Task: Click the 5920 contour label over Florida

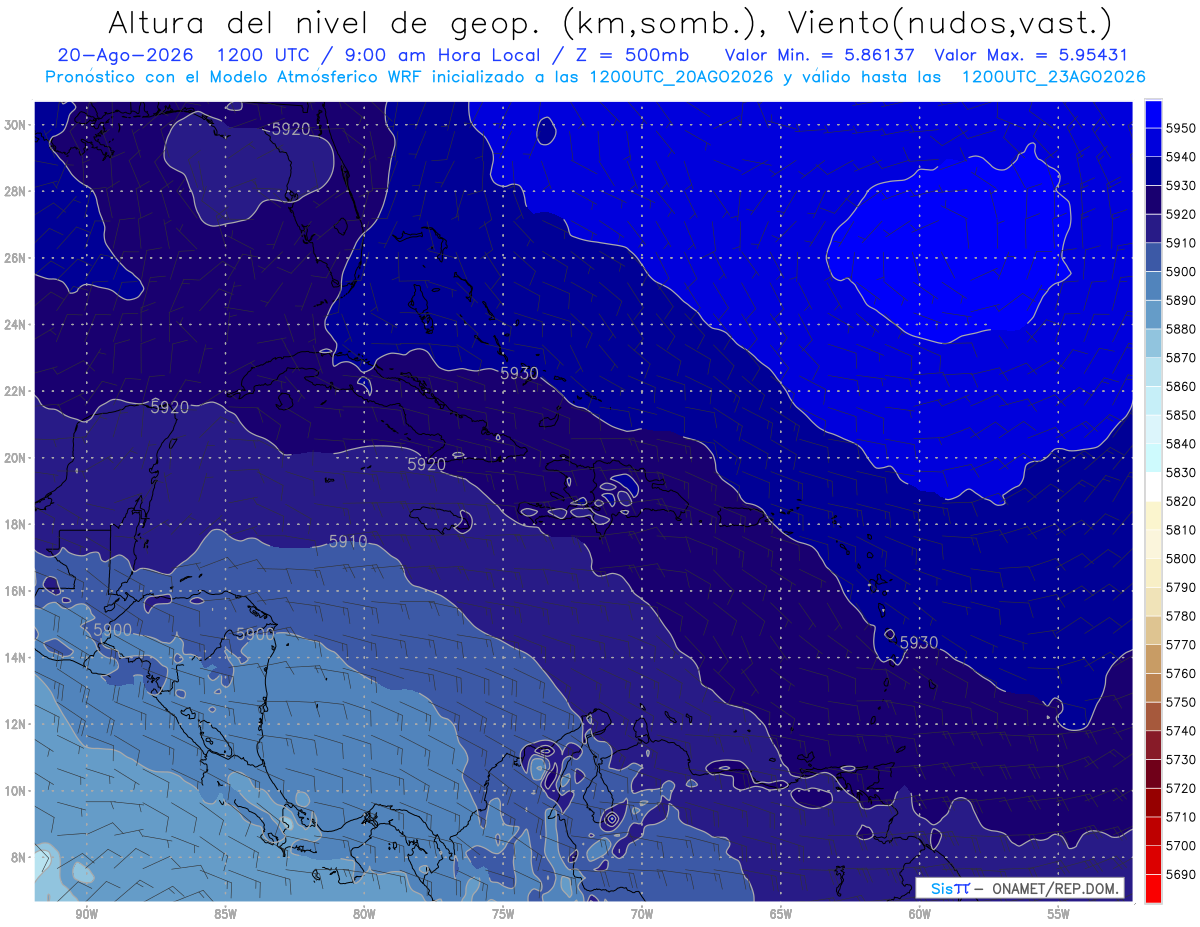Action: (291, 128)
